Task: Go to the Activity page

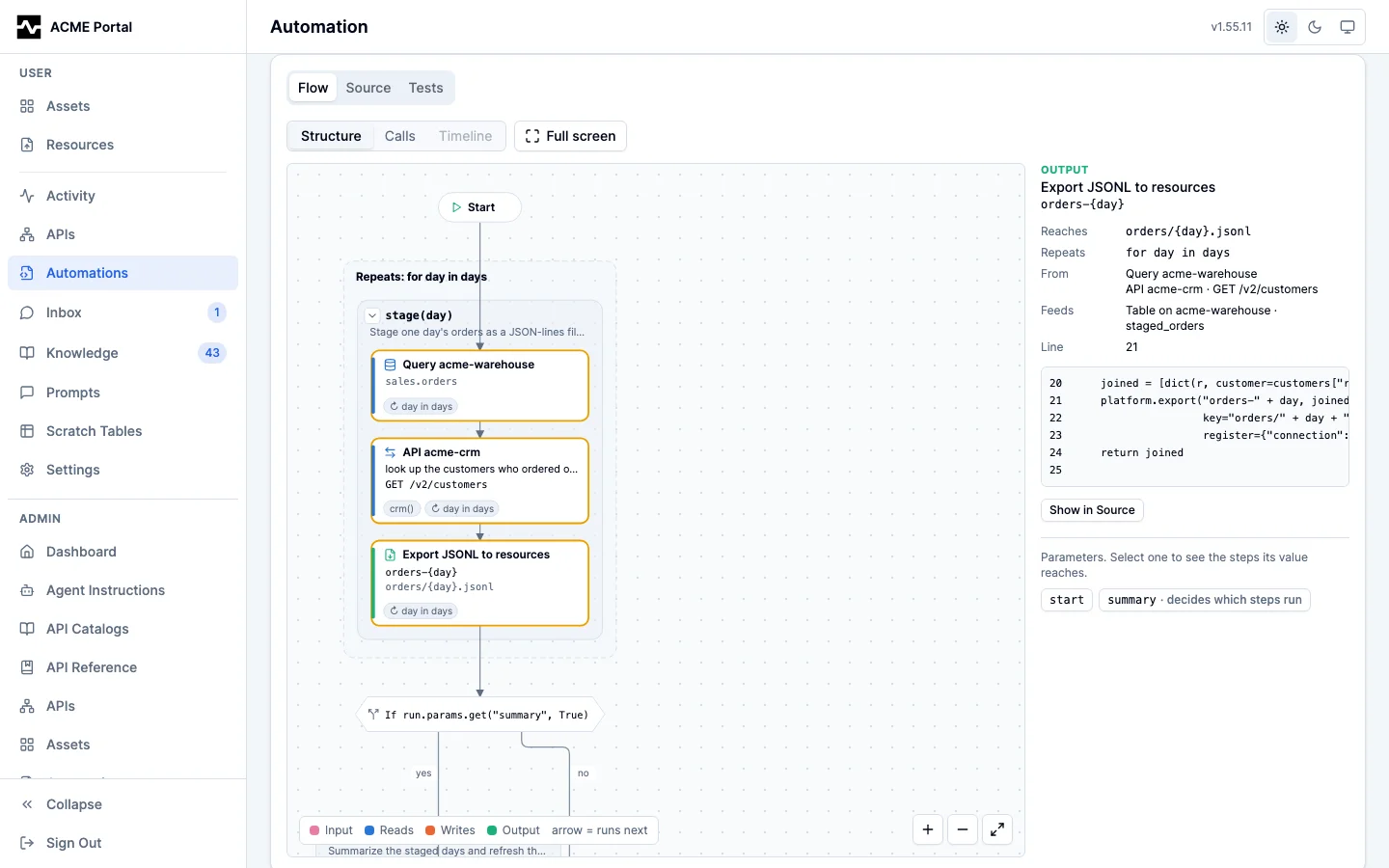Action: [123, 196]
